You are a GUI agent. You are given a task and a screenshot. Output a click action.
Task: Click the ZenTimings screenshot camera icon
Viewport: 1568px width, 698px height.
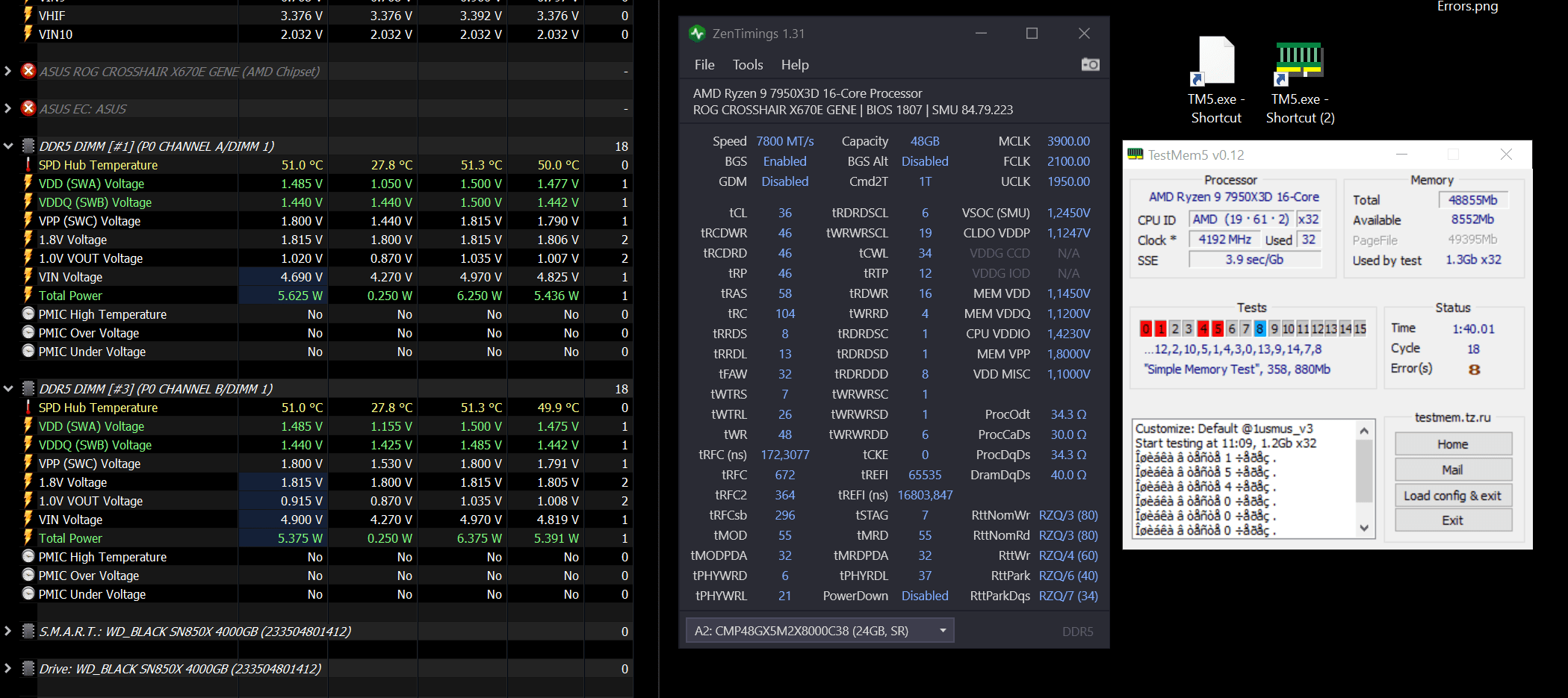click(1090, 65)
